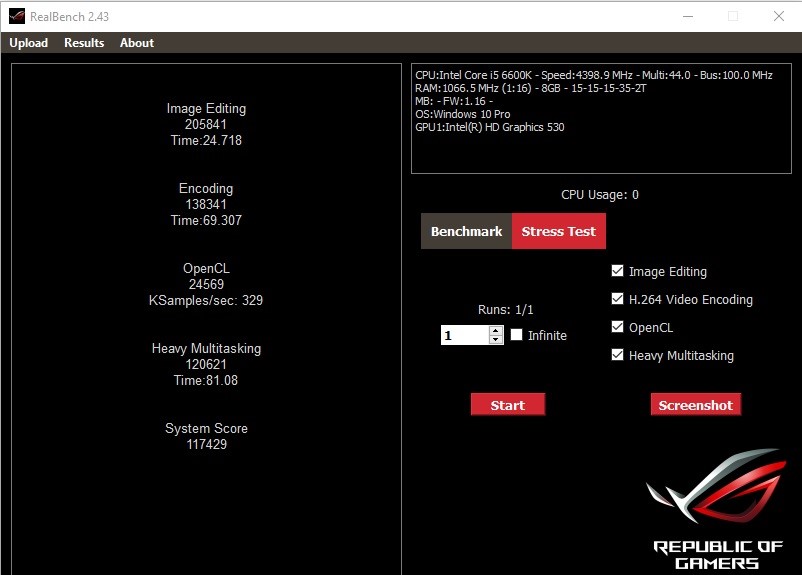Click the Image Editing score 205841

pos(206,124)
